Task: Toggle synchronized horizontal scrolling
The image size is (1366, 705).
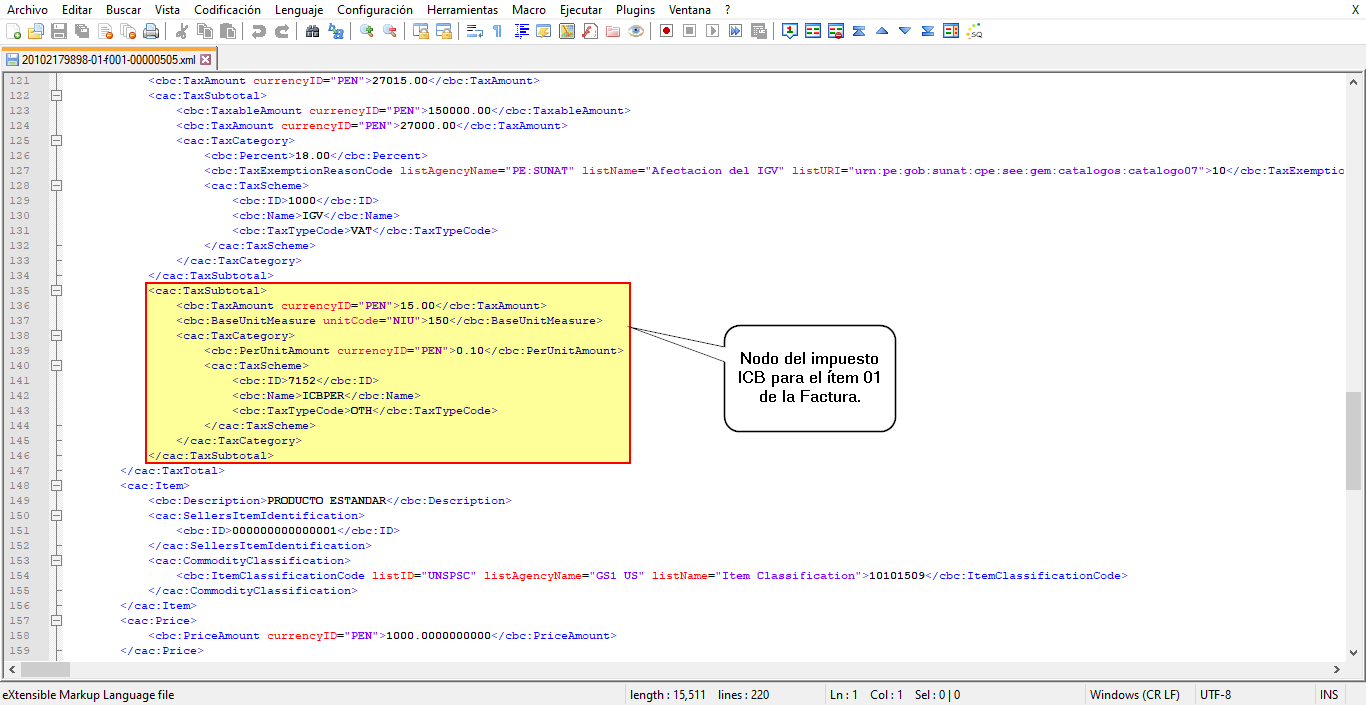Action: pos(444,31)
